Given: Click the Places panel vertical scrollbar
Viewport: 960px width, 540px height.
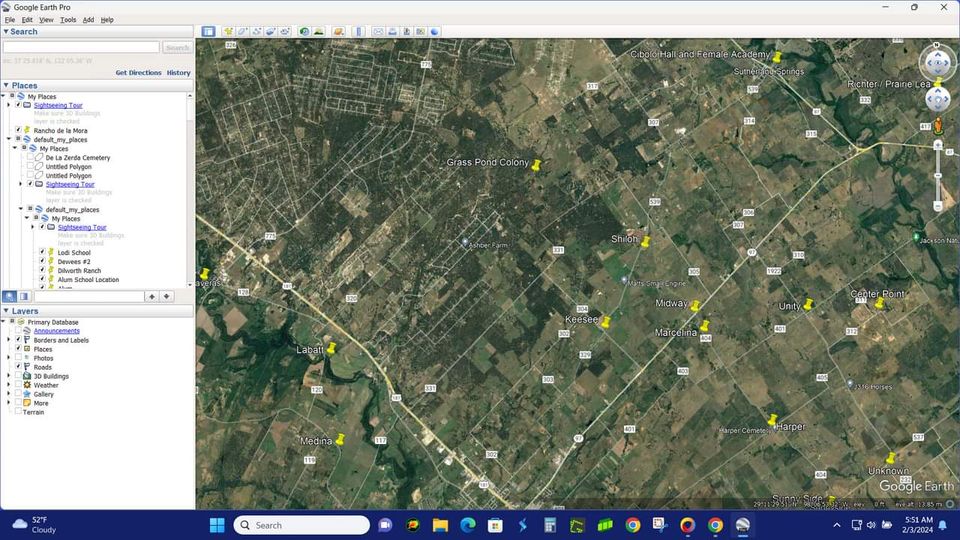Looking at the screenshot, I should (190, 190).
